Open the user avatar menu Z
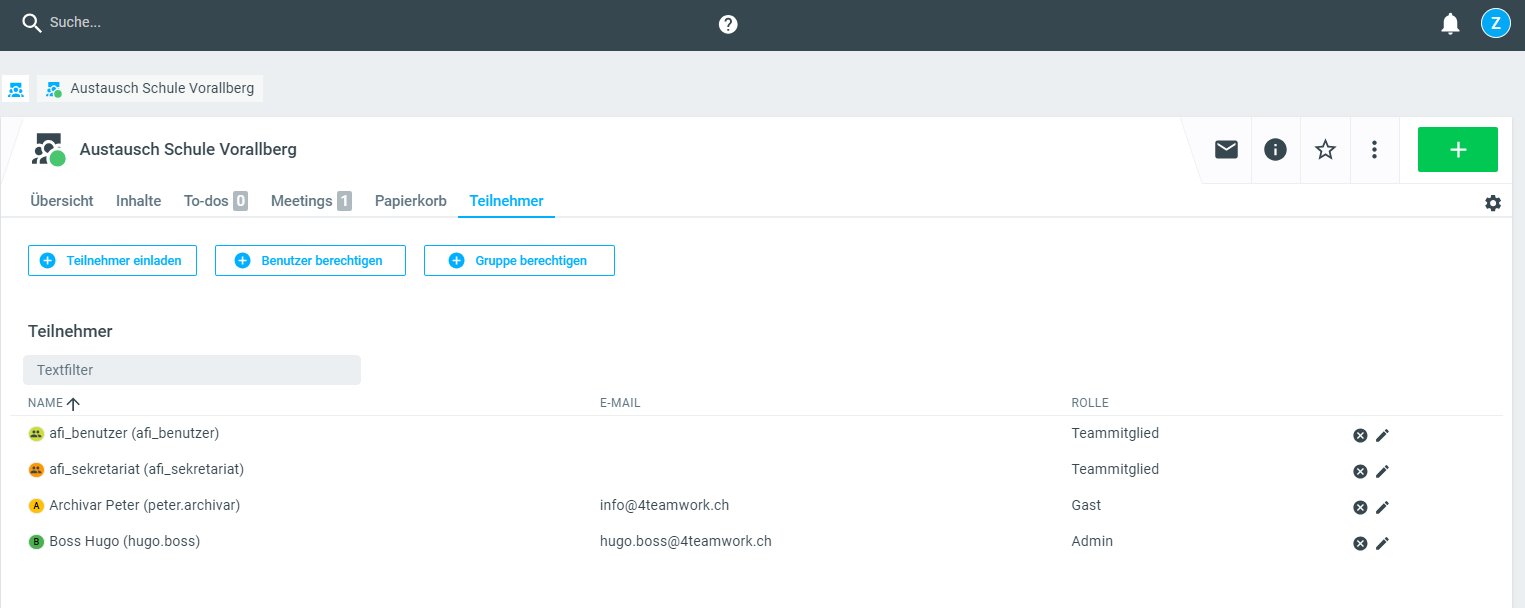 coord(1495,24)
